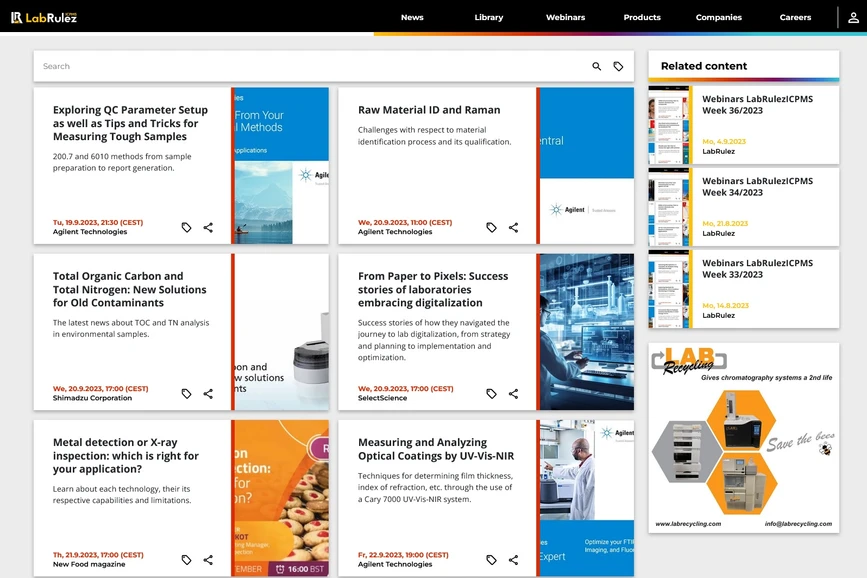Open Webinars LabRulezICPMS Week 33/2023
This screenshot has height=578, width=867.
click(758, 268)
